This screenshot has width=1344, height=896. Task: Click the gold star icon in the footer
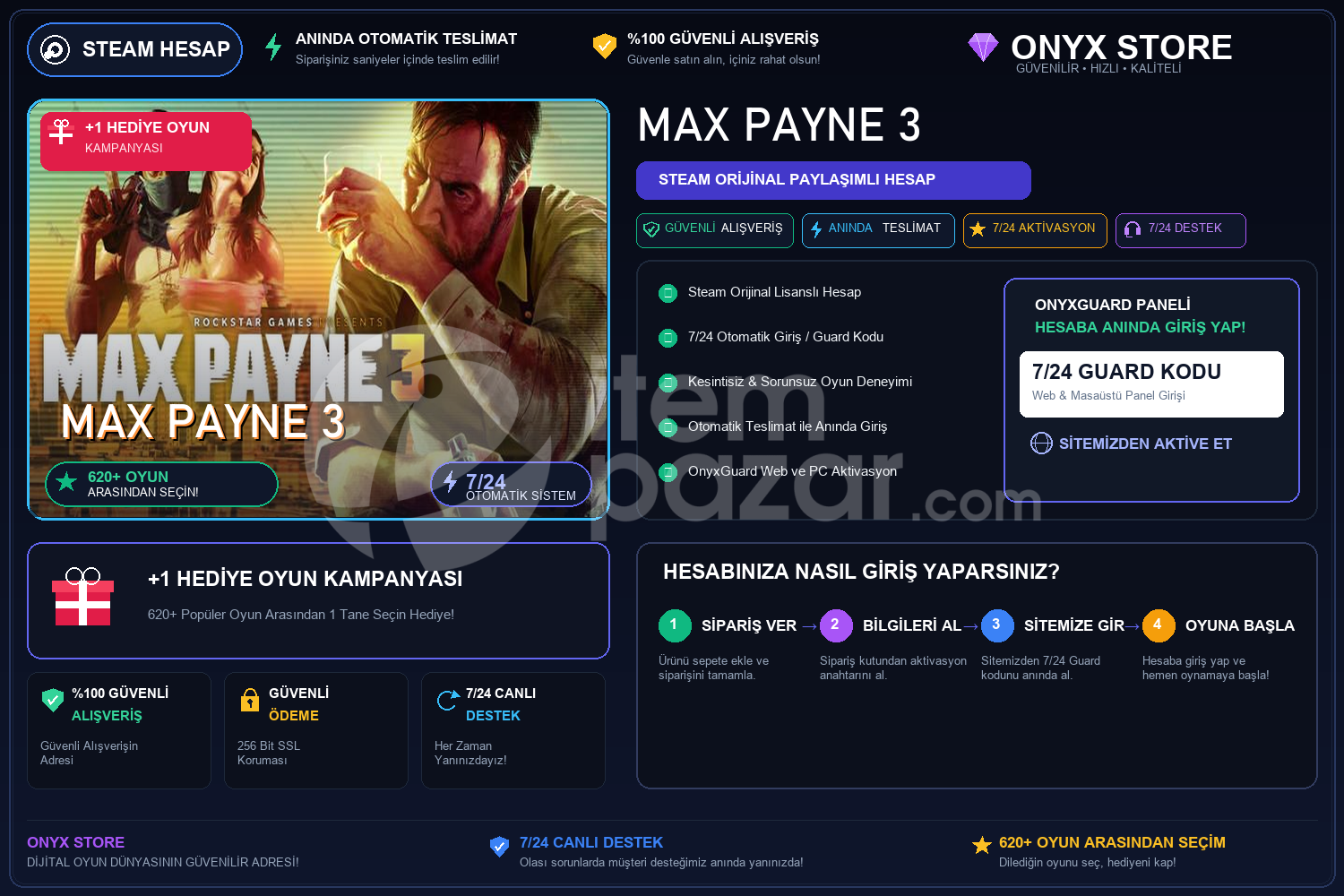[982, 845]
